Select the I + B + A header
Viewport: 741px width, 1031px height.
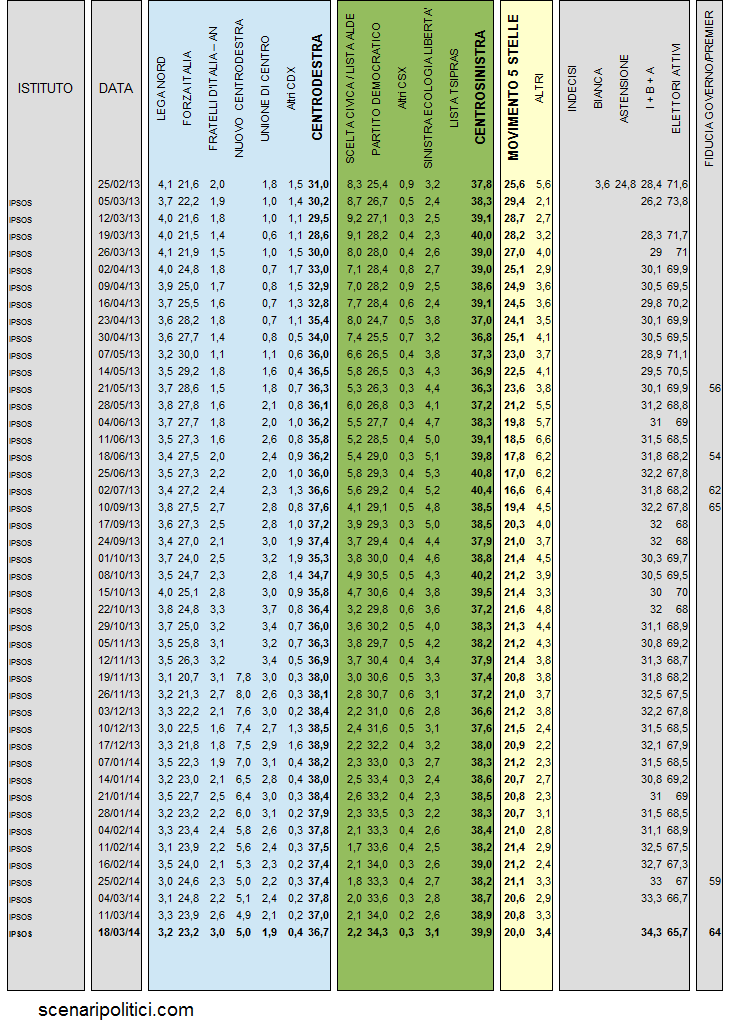pos(650,87)
